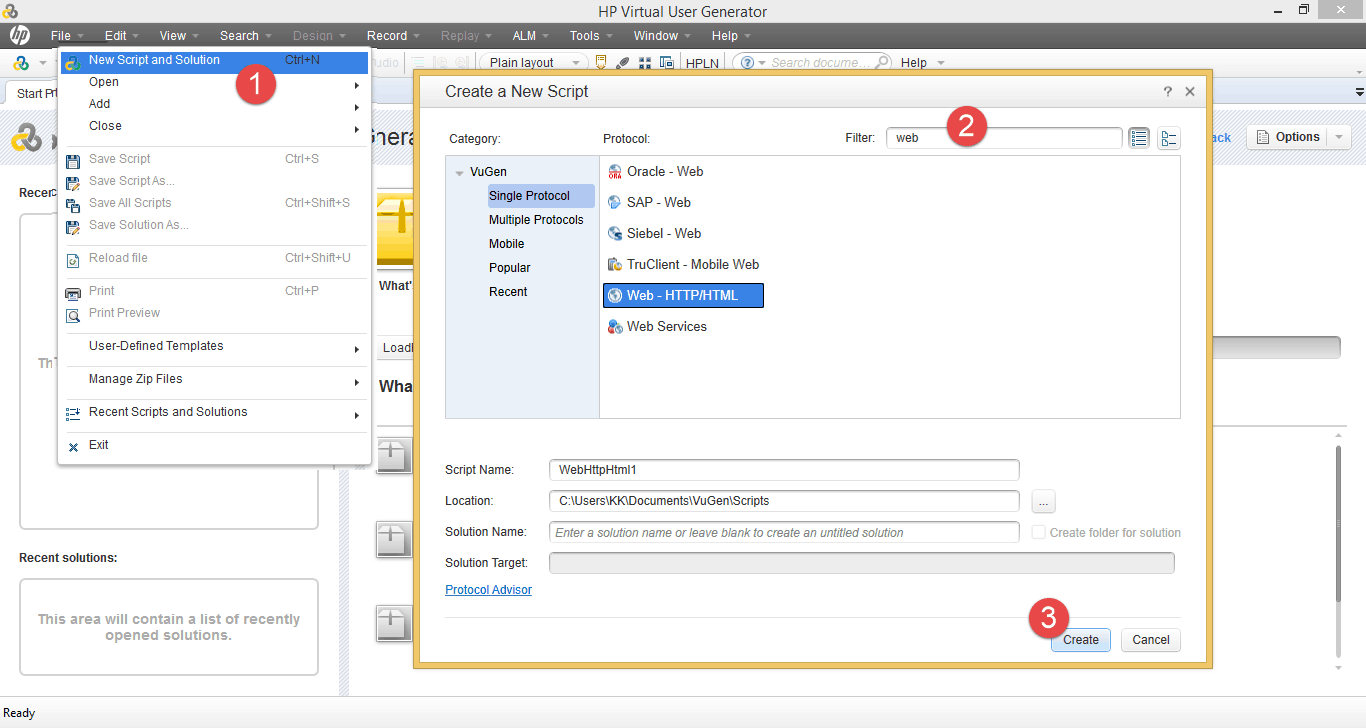Select the Recent category
The image size is (1366, 728).
coord(508,292)
